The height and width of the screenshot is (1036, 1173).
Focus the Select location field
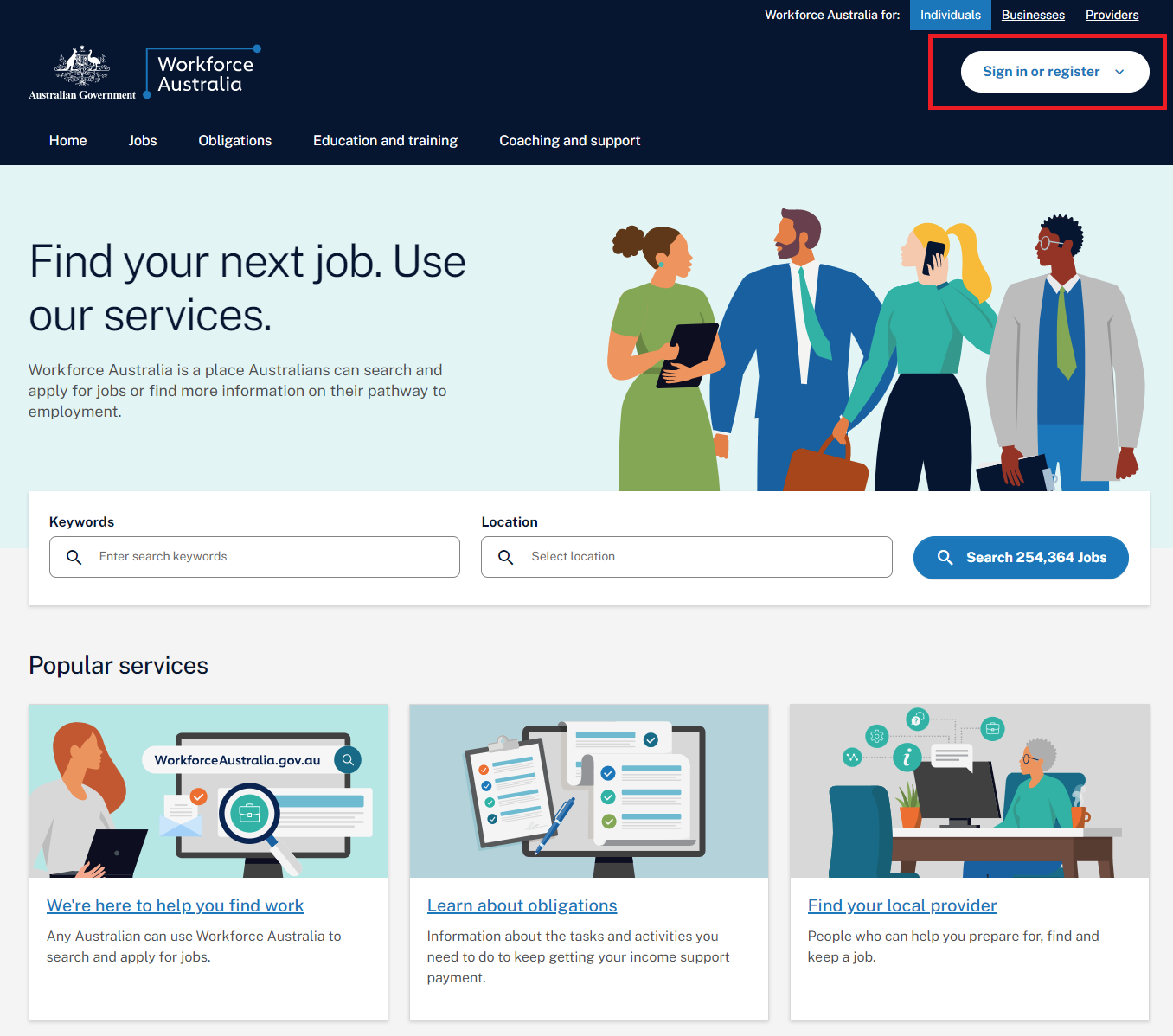click(x=686, y=557)
